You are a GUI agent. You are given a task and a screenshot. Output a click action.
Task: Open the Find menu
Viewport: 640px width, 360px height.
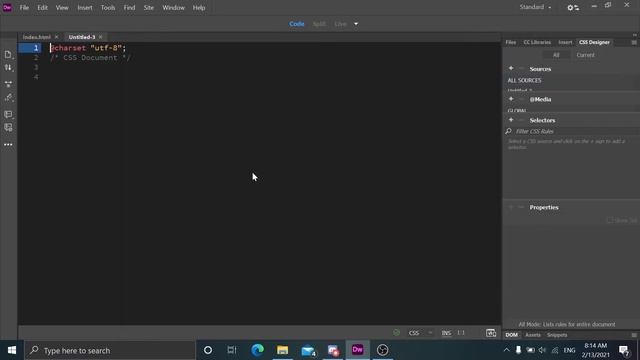tap(129, 8)
